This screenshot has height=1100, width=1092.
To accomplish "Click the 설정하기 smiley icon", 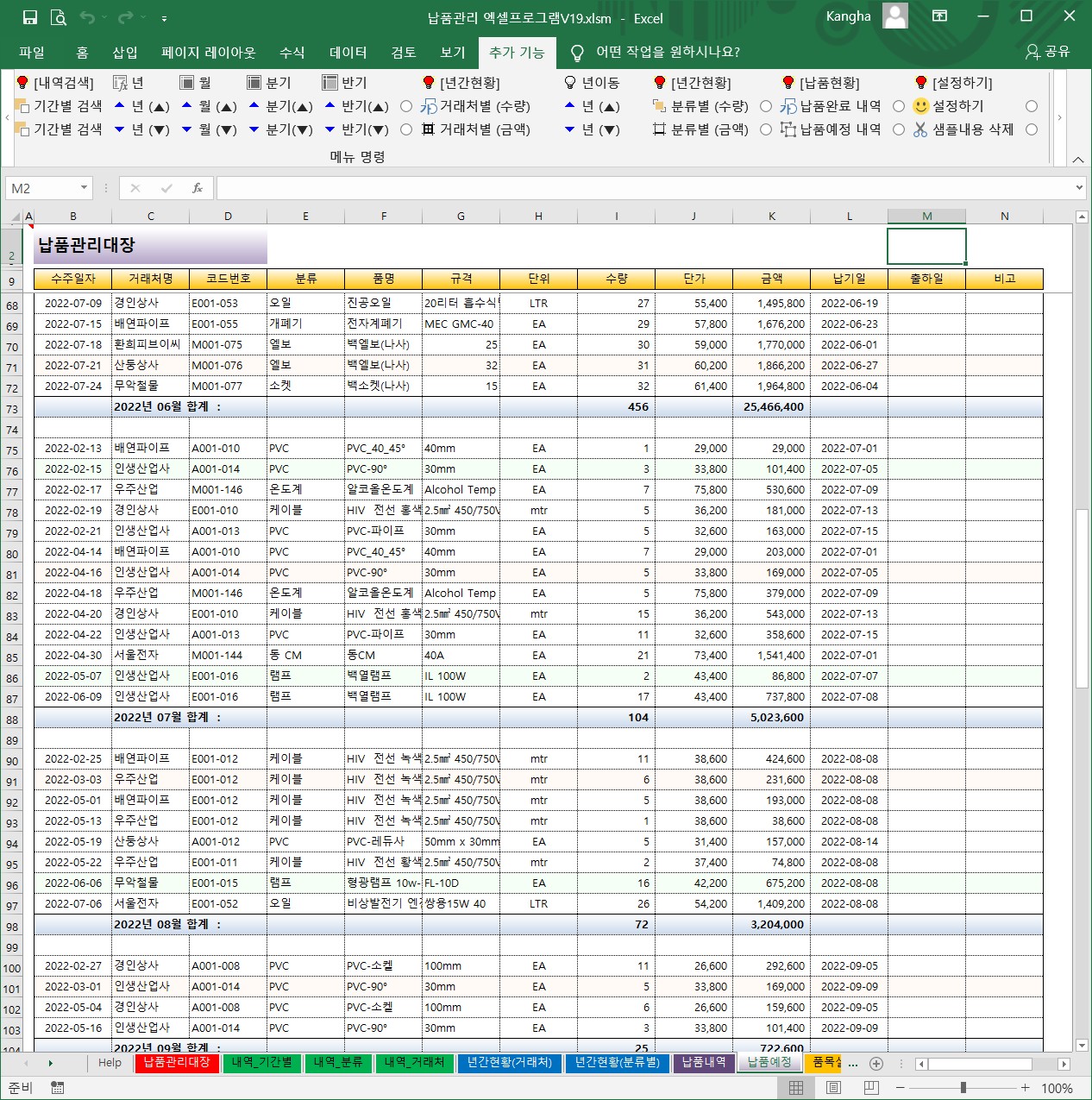I will (921, 106).
